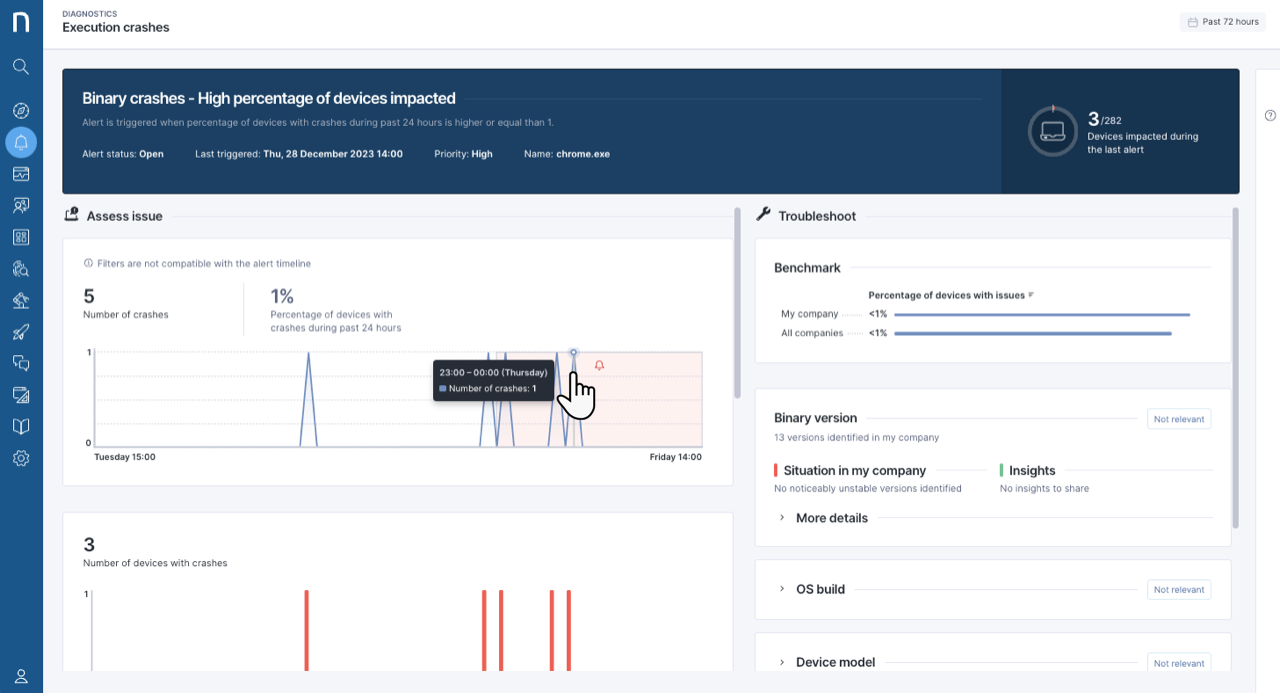Open the rocket icon in sidebar
The width and height of the screenshot is (1280, 693).
pyautogui.click(x=21, y=332)
